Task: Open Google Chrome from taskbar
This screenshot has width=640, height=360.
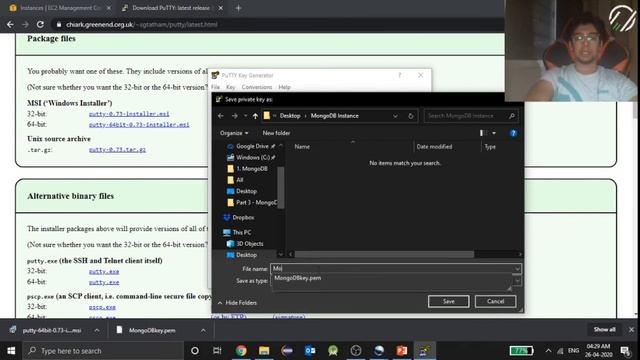Action: 241,351
